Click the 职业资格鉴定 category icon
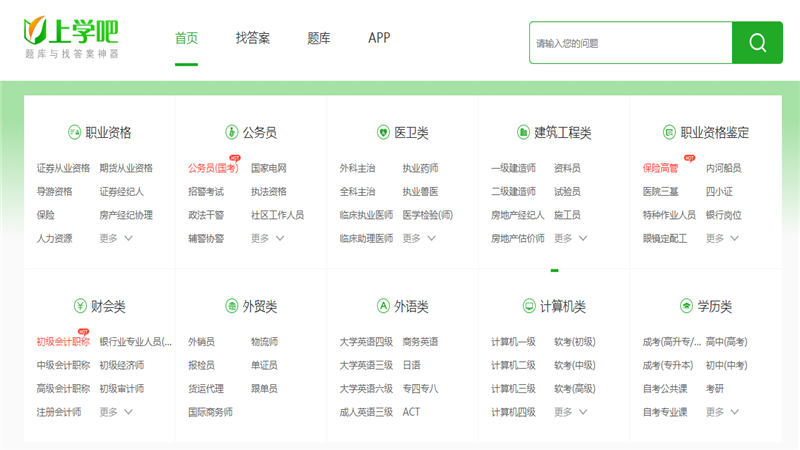Image resolution: width=800 pixels, height=450 pixels. coord(669,133)
